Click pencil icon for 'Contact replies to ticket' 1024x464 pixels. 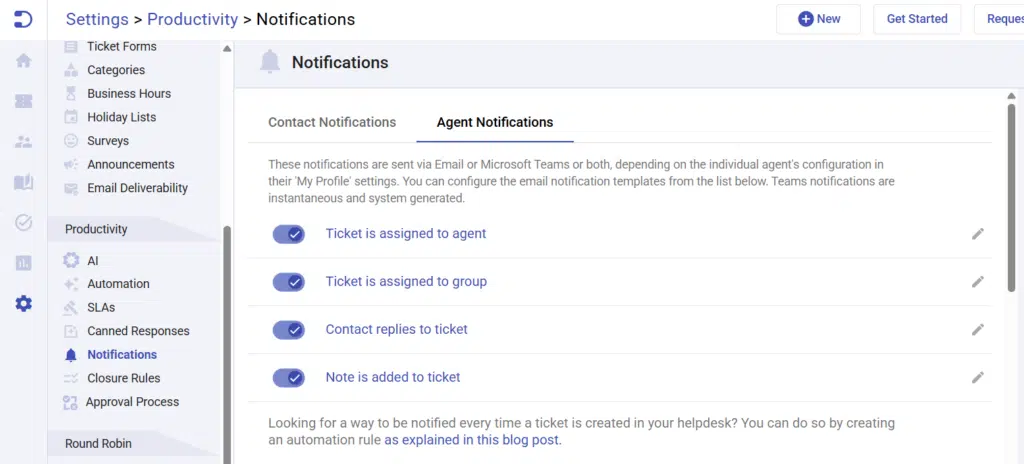[977, 330]
